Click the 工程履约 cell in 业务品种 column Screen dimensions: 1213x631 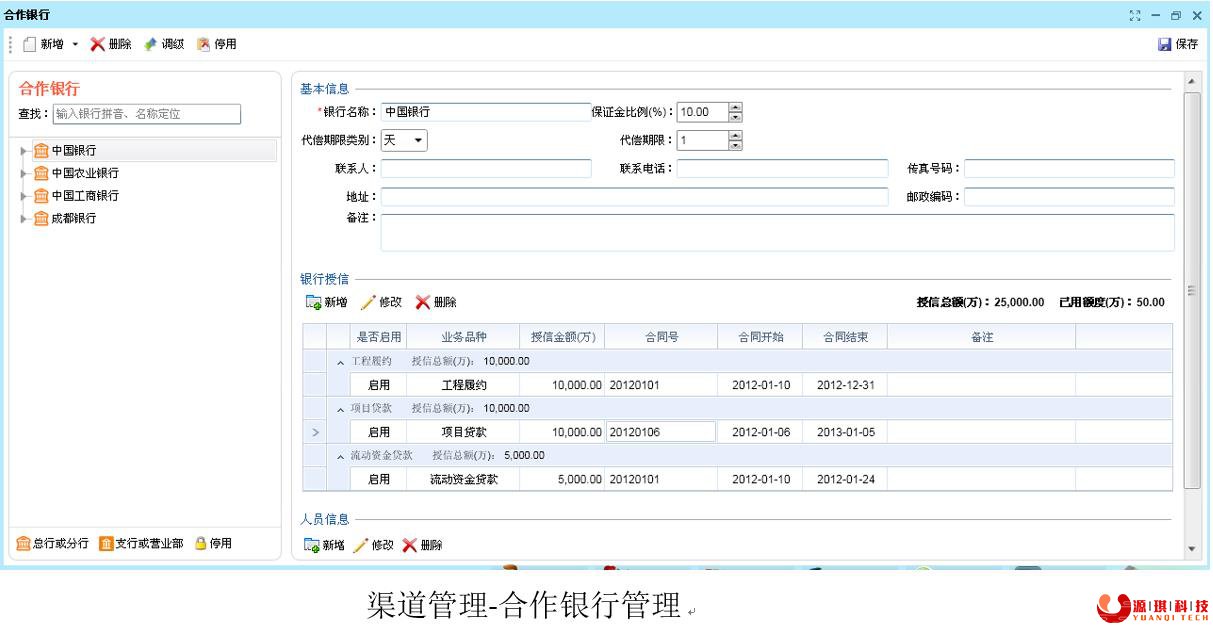click(x=463, y=385)
